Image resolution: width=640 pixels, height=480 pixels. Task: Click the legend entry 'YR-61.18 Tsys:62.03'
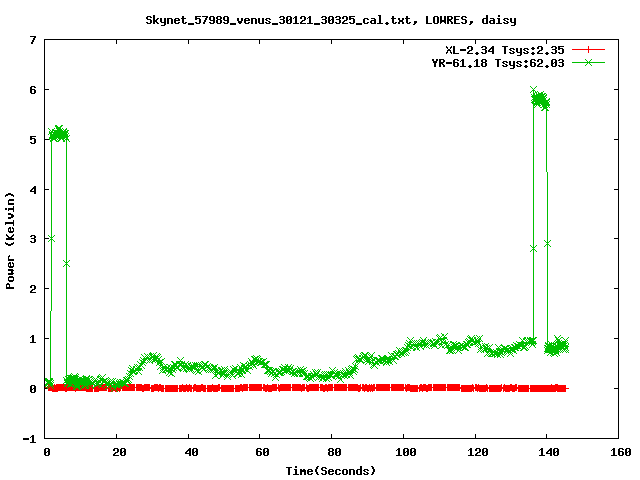498,63
